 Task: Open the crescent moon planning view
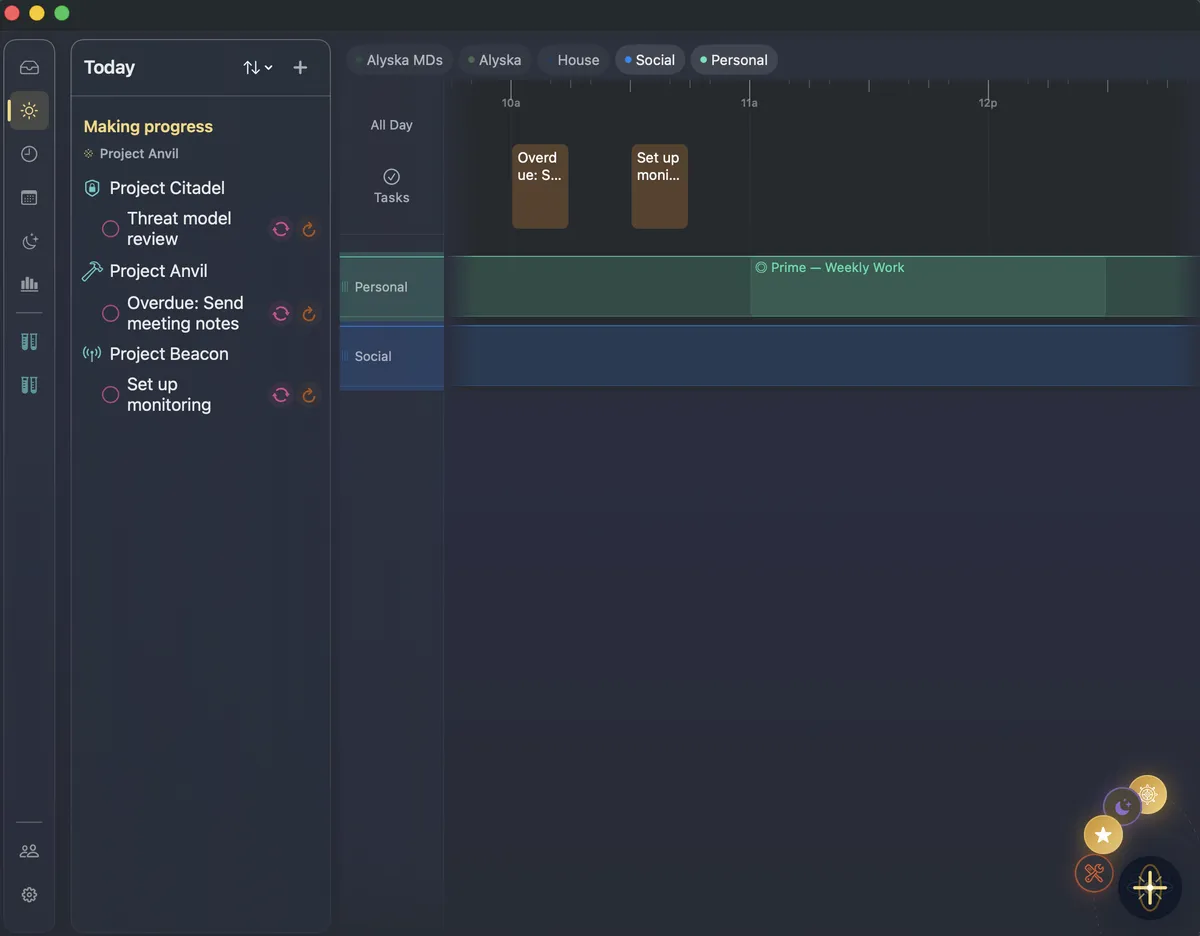tap(29, 240)
